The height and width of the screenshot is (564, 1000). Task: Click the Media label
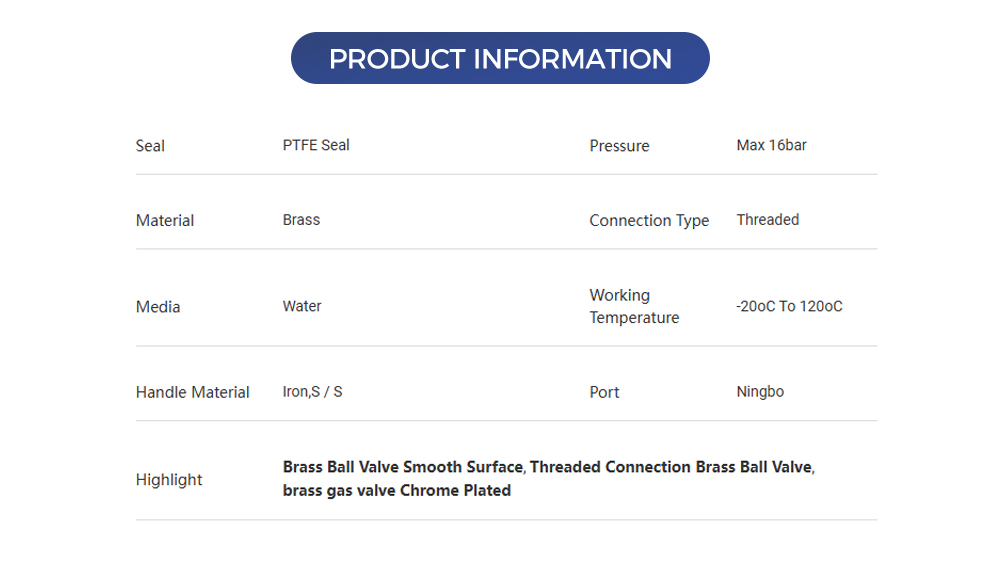pos(158,307)
